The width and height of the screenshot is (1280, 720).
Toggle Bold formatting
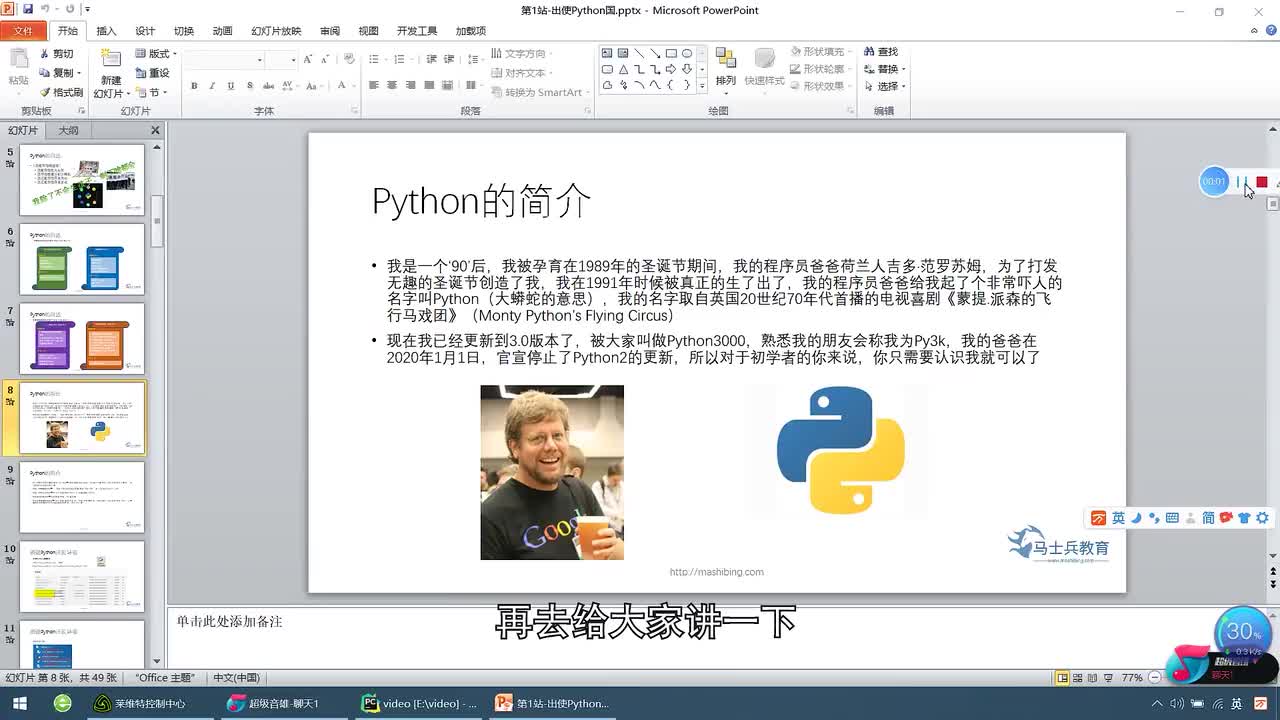[193, 86]
